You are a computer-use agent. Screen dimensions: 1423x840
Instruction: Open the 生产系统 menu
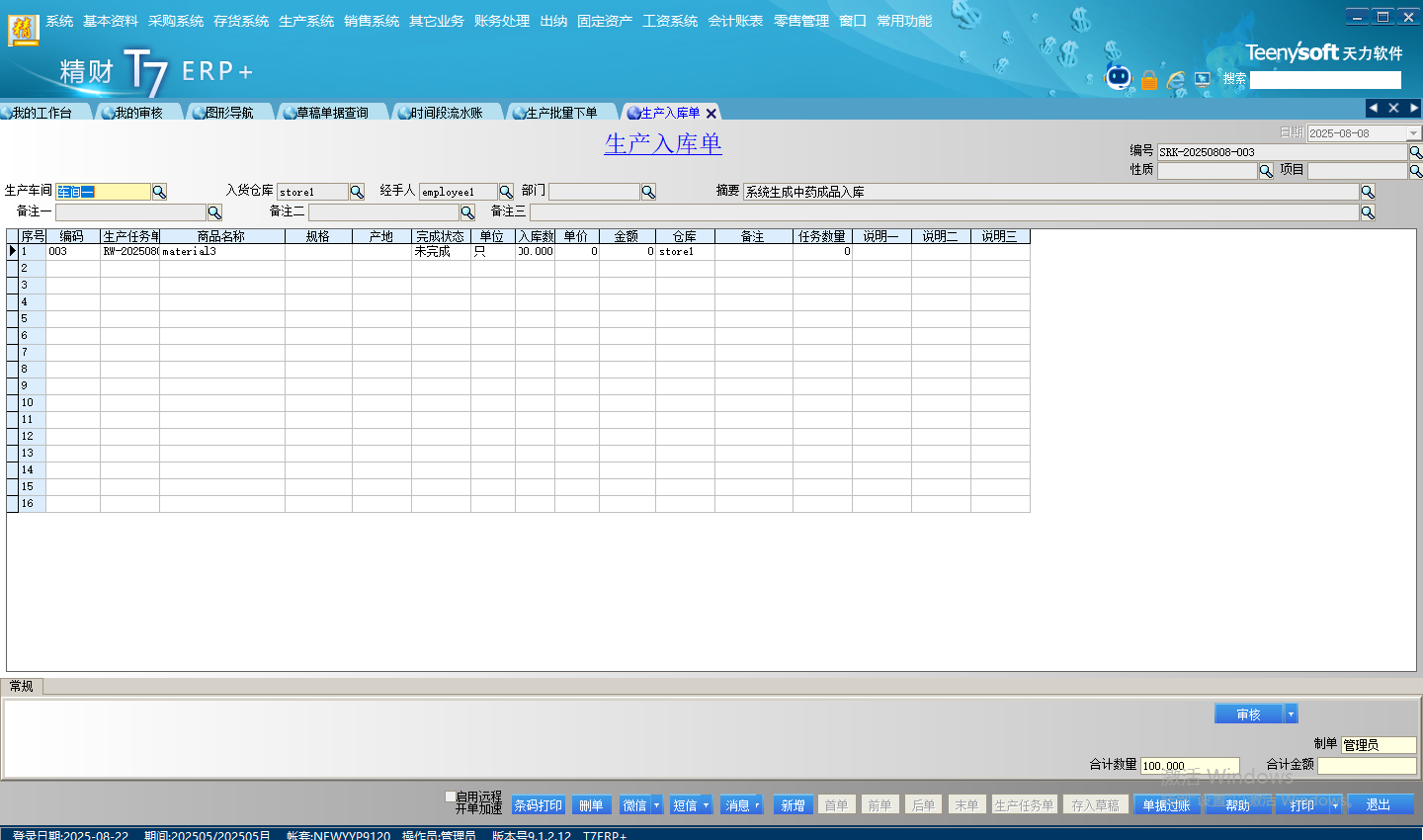(306, 21)
